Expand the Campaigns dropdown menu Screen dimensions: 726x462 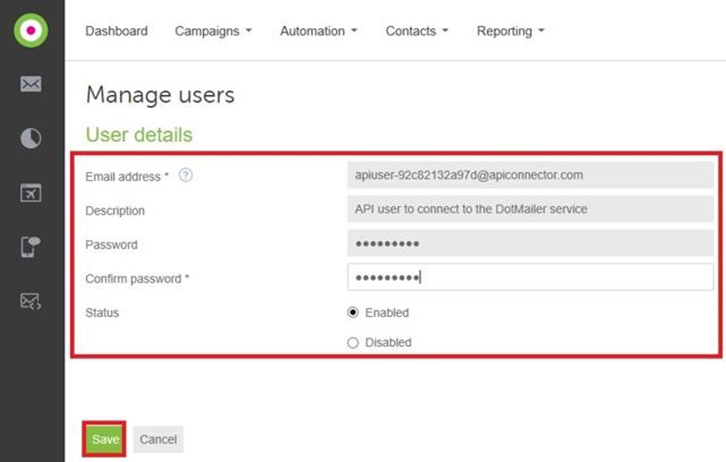213,31
